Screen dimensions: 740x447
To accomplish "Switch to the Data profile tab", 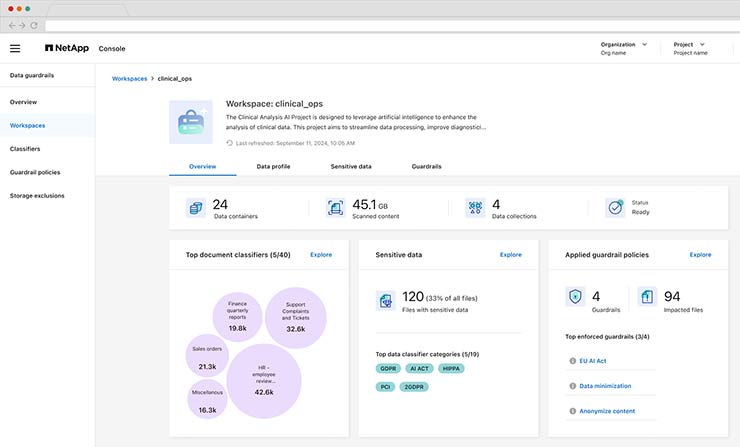I will (x=273, y=166).
